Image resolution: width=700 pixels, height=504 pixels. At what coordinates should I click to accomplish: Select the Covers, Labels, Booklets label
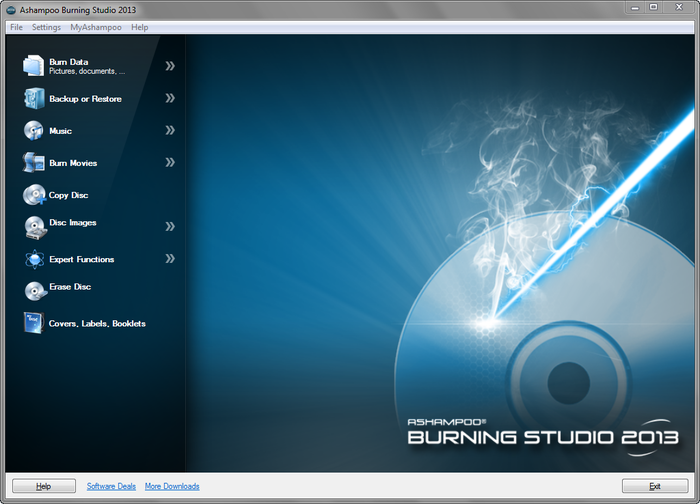pos(97,324)
